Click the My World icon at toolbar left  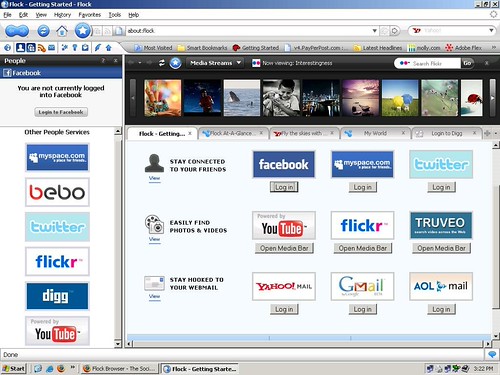(x=7, y=48)
